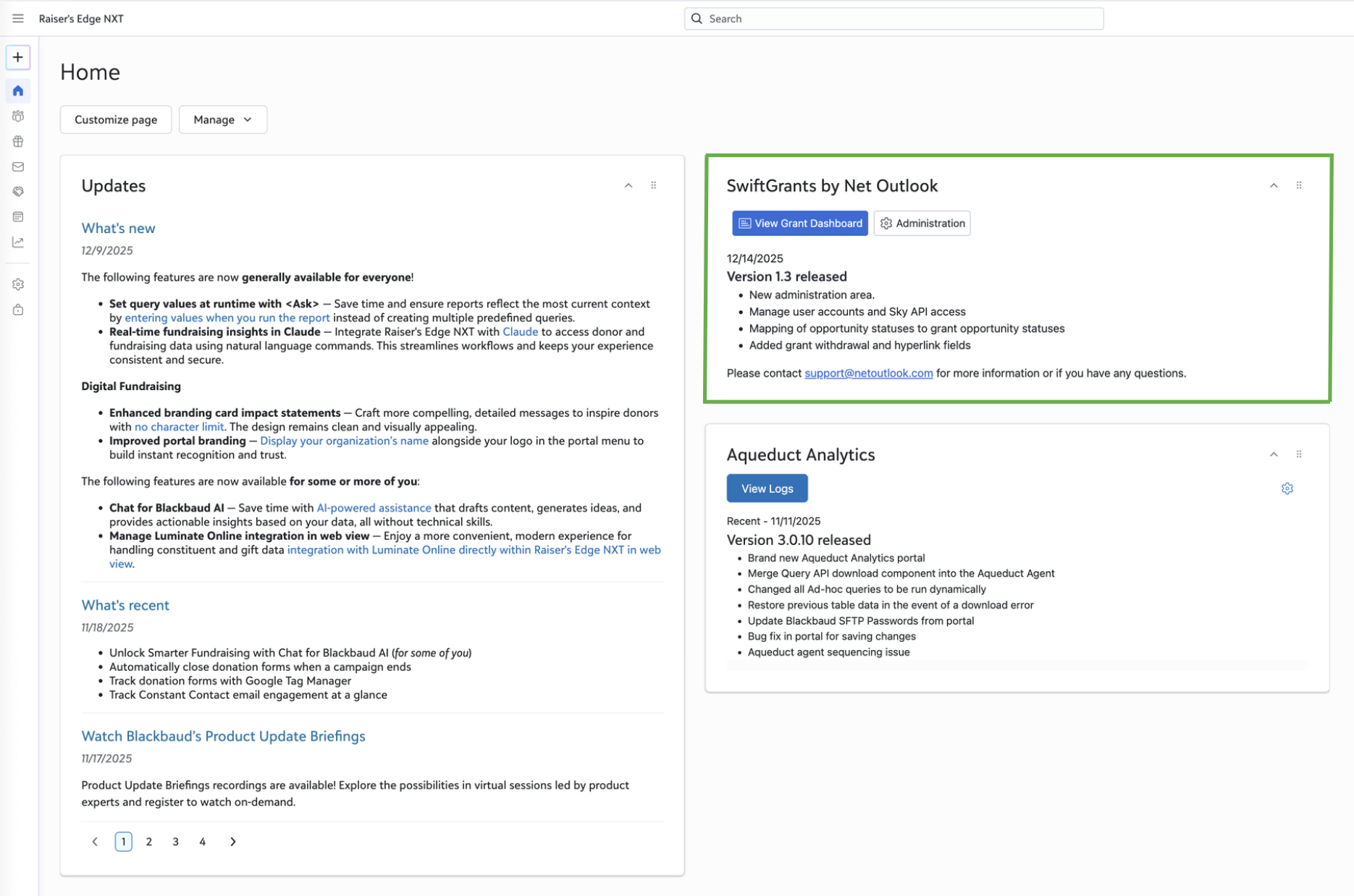
Task: Open Aqueduct Analytics gear settings
Action: click(x=1287, y=489)
